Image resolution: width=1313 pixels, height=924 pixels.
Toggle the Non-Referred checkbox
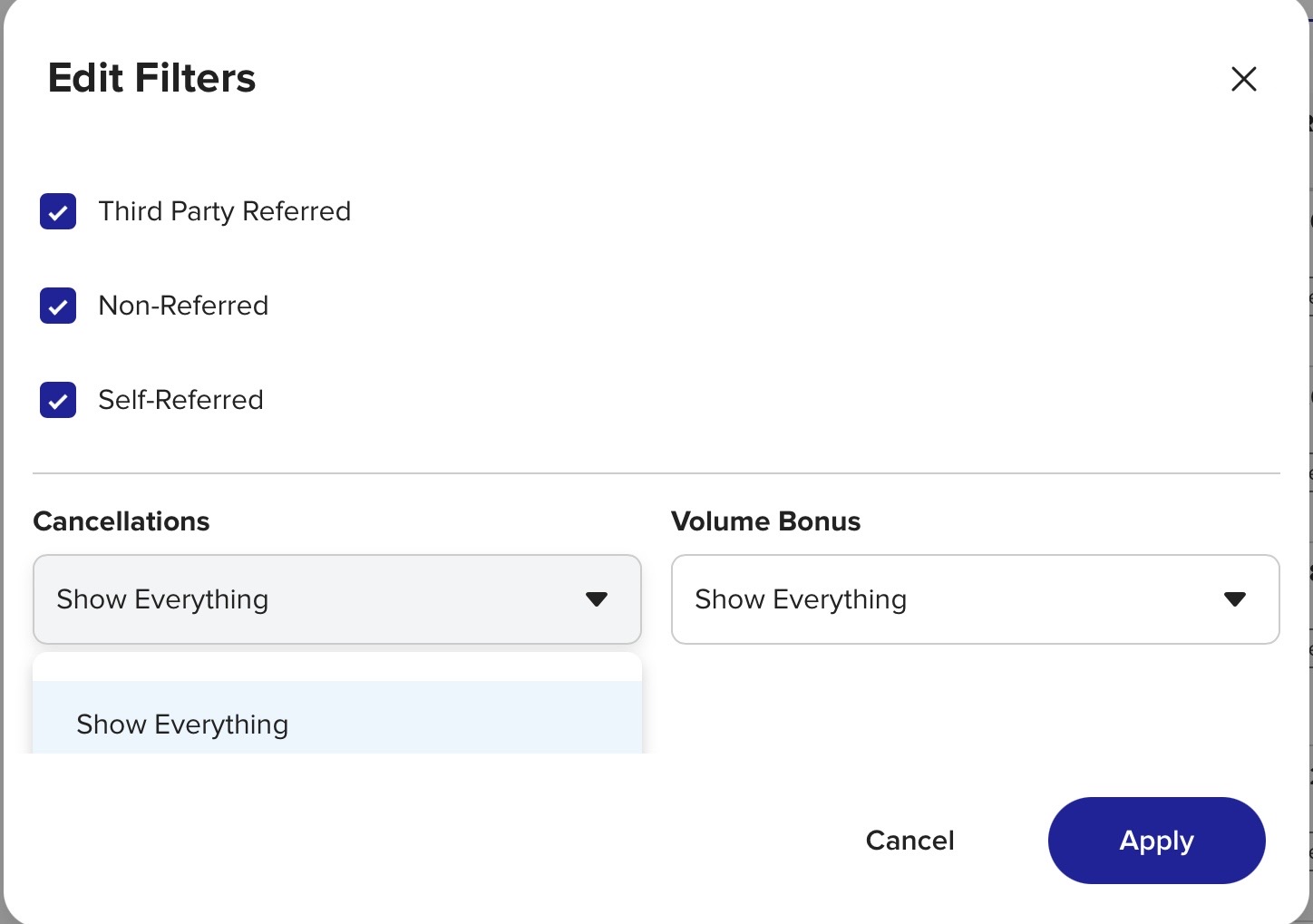[x=58, y=306]
